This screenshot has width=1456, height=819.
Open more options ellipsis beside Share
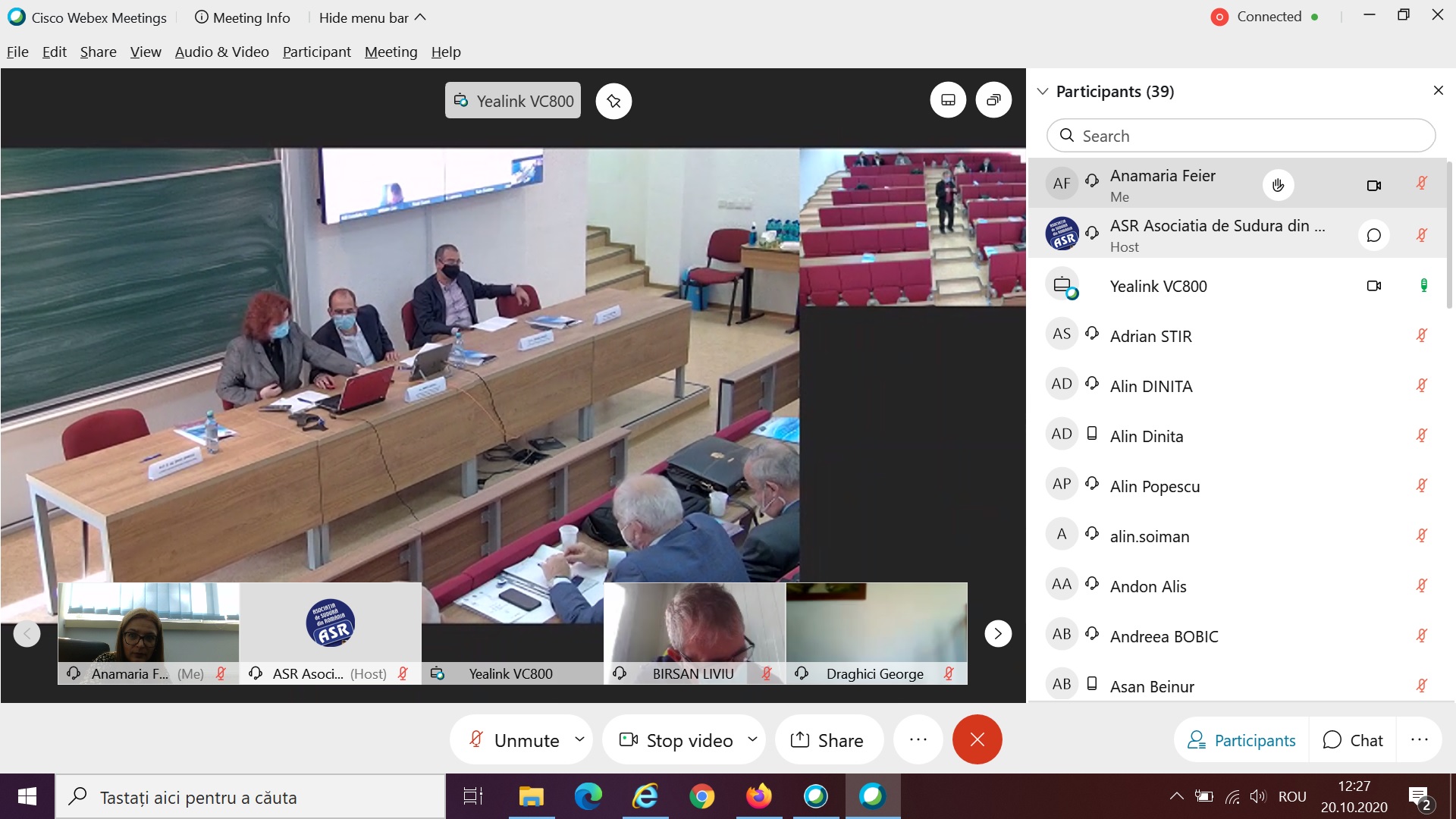point(918,739)
